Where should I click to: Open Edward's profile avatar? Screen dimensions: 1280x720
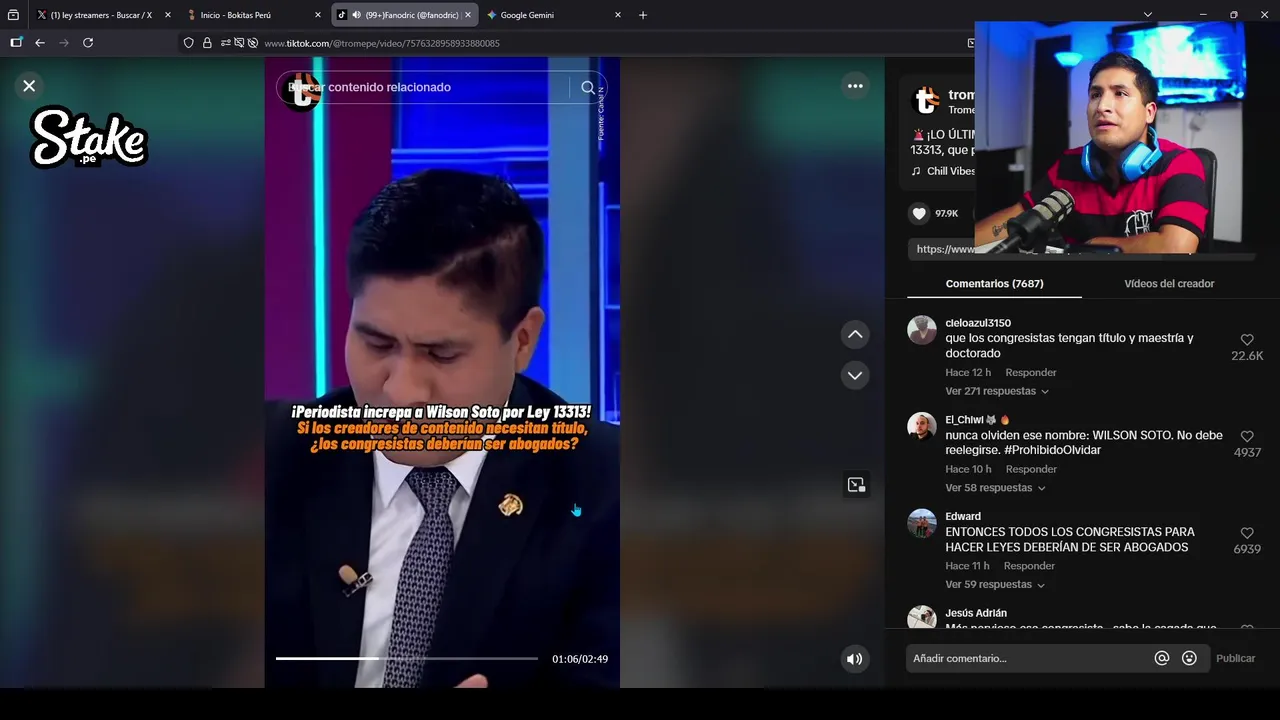922,524
